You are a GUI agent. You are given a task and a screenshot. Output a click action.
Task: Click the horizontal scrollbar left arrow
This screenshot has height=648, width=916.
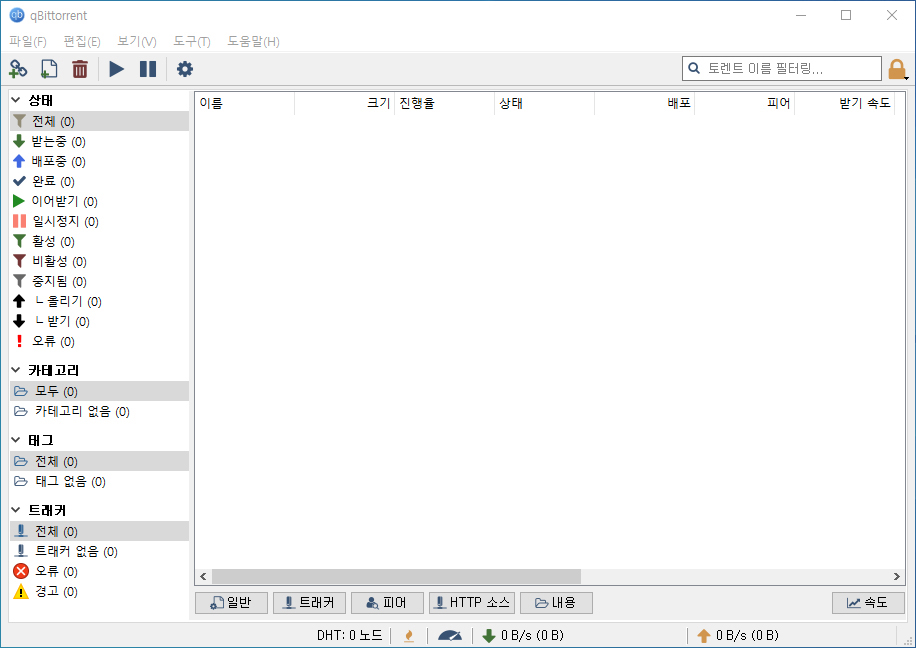(x=203, y=576)
